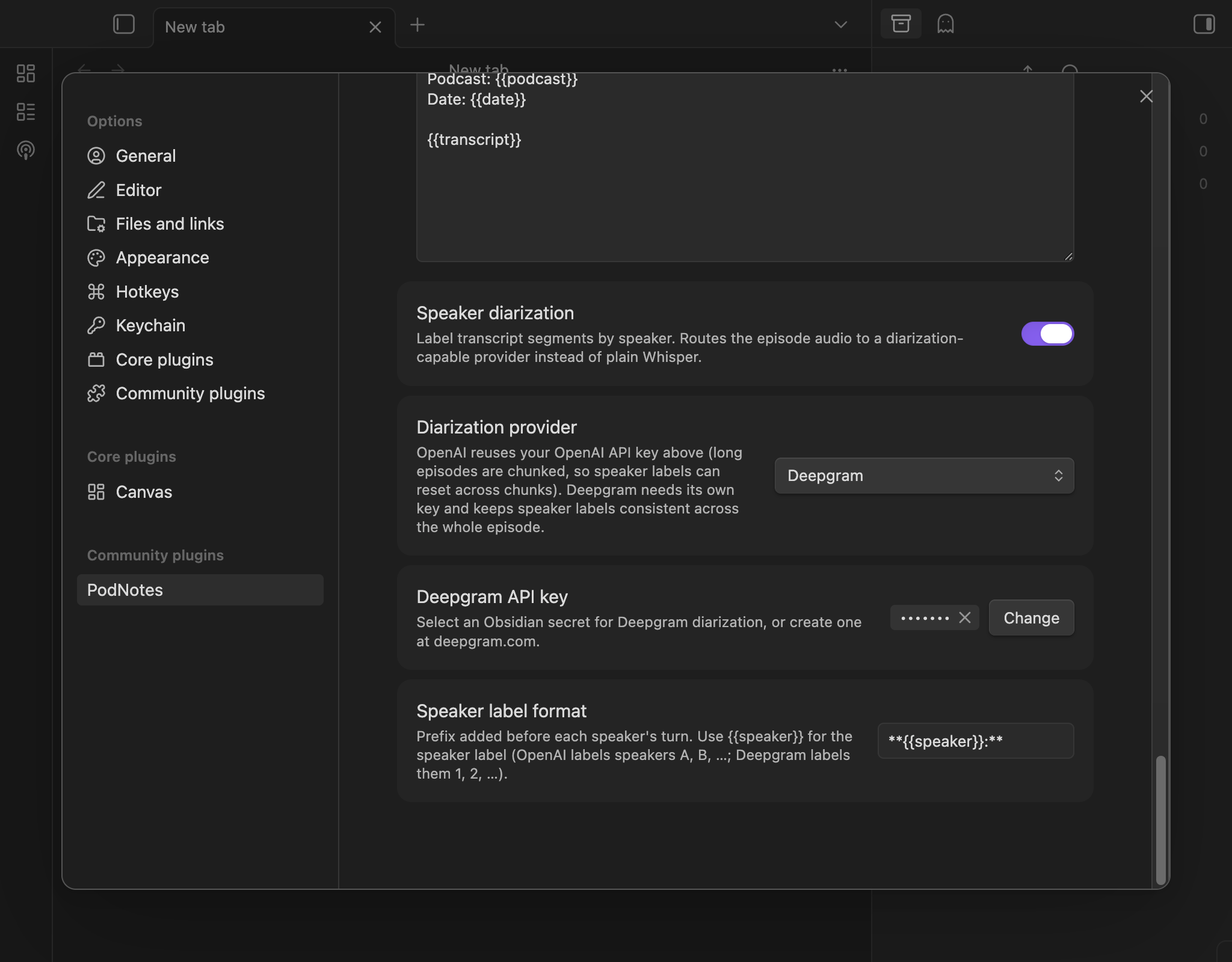
Task: Open Hotkeys settings
Action: (200, 292)
